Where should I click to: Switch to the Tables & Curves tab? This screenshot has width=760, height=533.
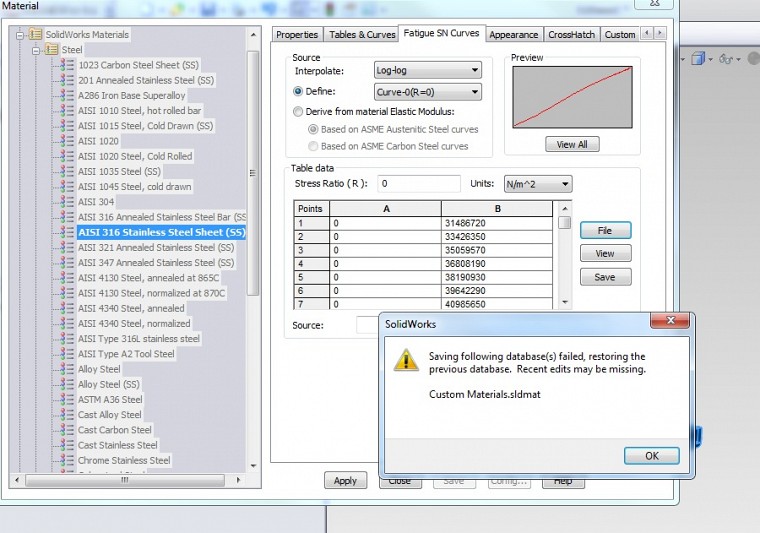(x=362, y=34)
